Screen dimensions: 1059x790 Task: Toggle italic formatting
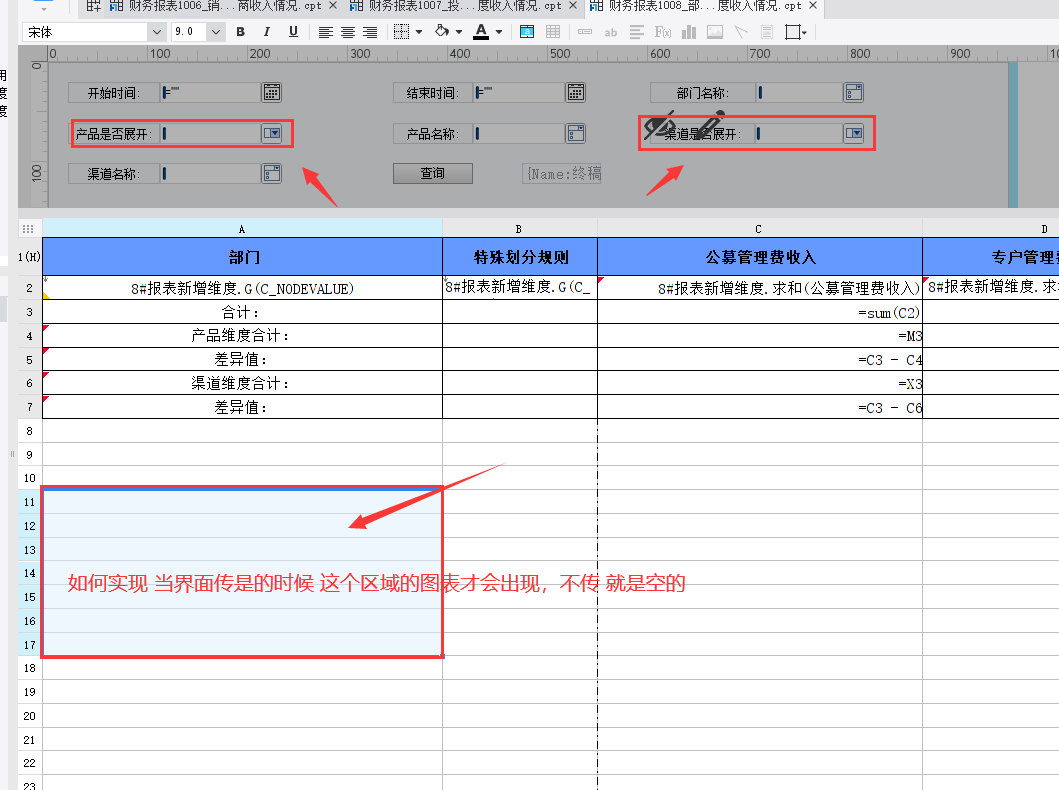click(267, 32)
